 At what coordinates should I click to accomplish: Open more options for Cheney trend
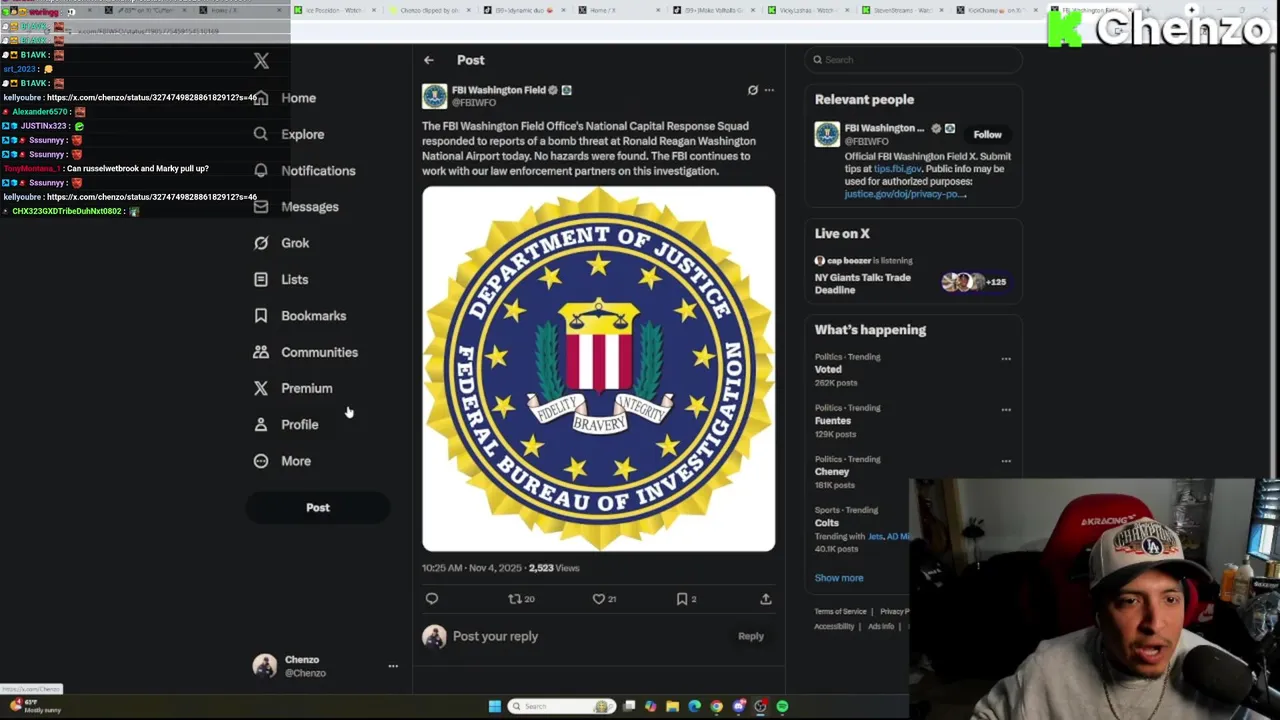[1006, 461]
